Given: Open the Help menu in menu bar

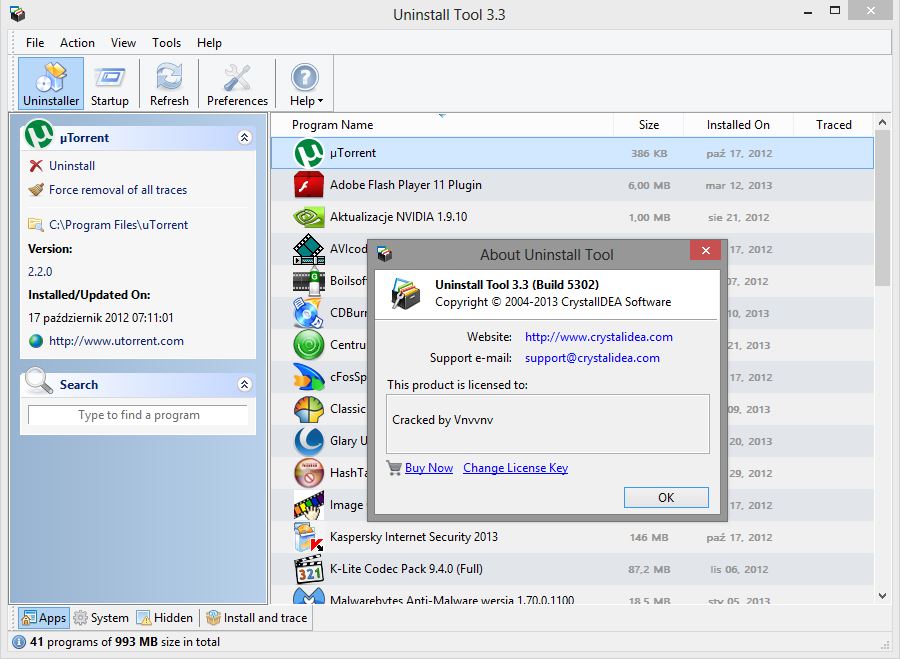Looking at the screenshot, I should click(209, 42).
